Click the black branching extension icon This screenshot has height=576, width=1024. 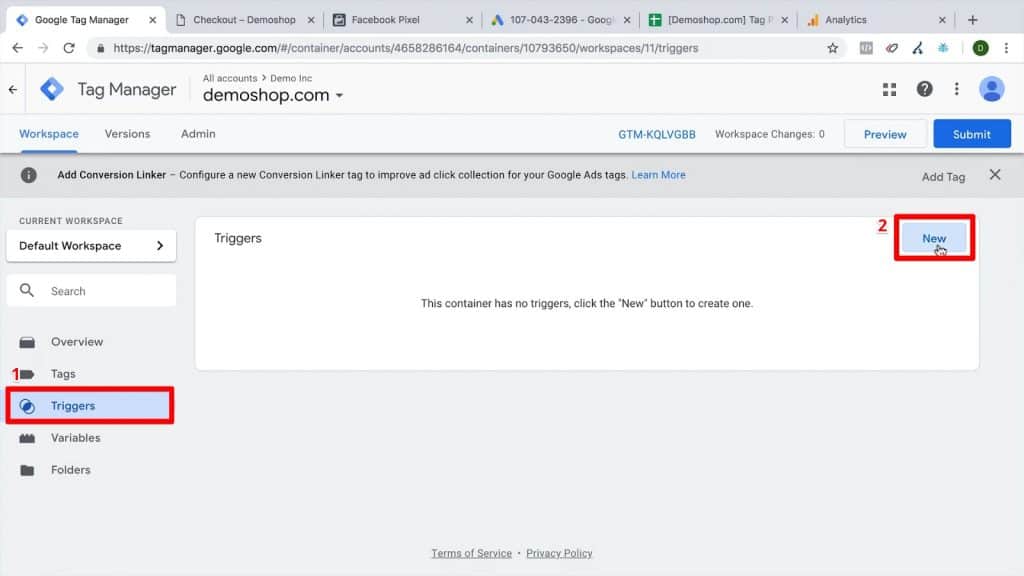[918, 48]
